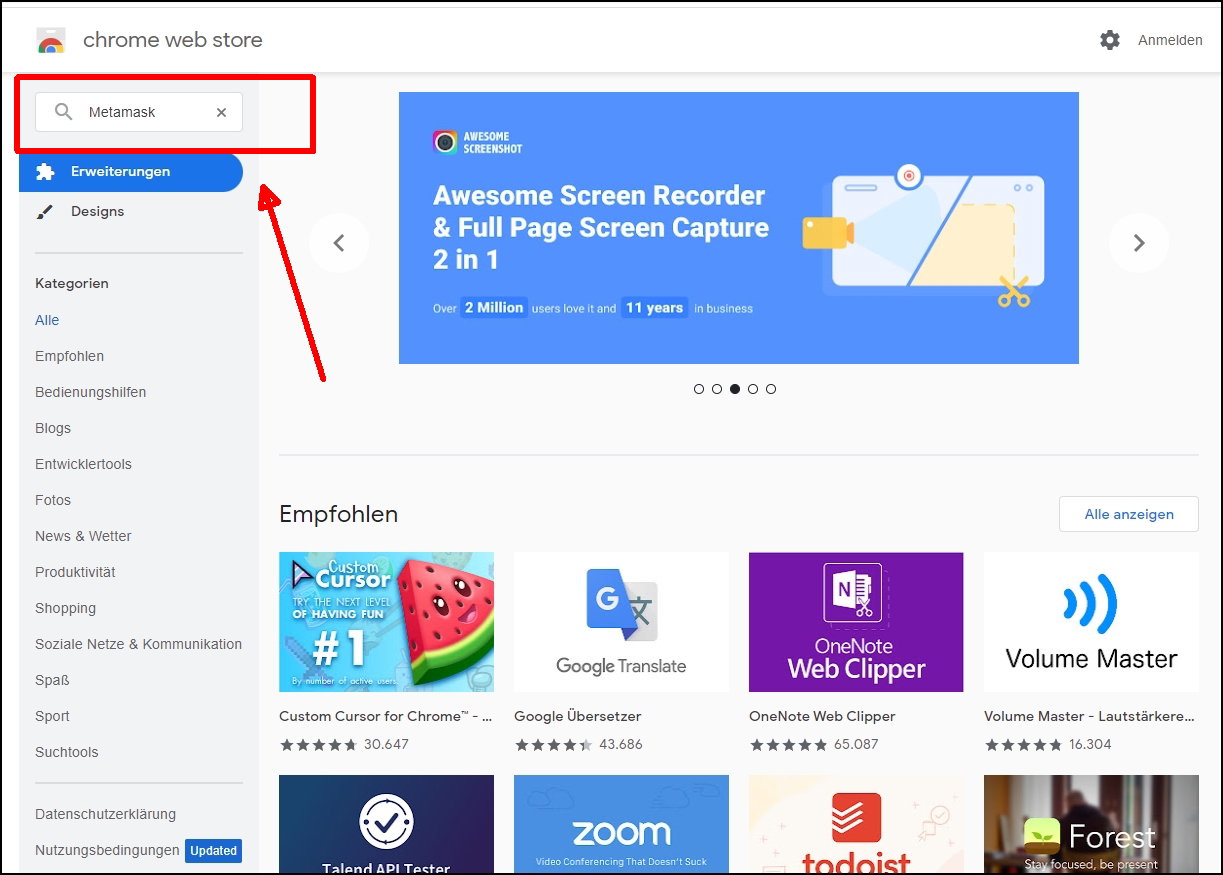Go to next carousel slide
Image resolution: width=1223 pixels, height=875 pixels.
pyautogui.click(x=1139, y=243)
